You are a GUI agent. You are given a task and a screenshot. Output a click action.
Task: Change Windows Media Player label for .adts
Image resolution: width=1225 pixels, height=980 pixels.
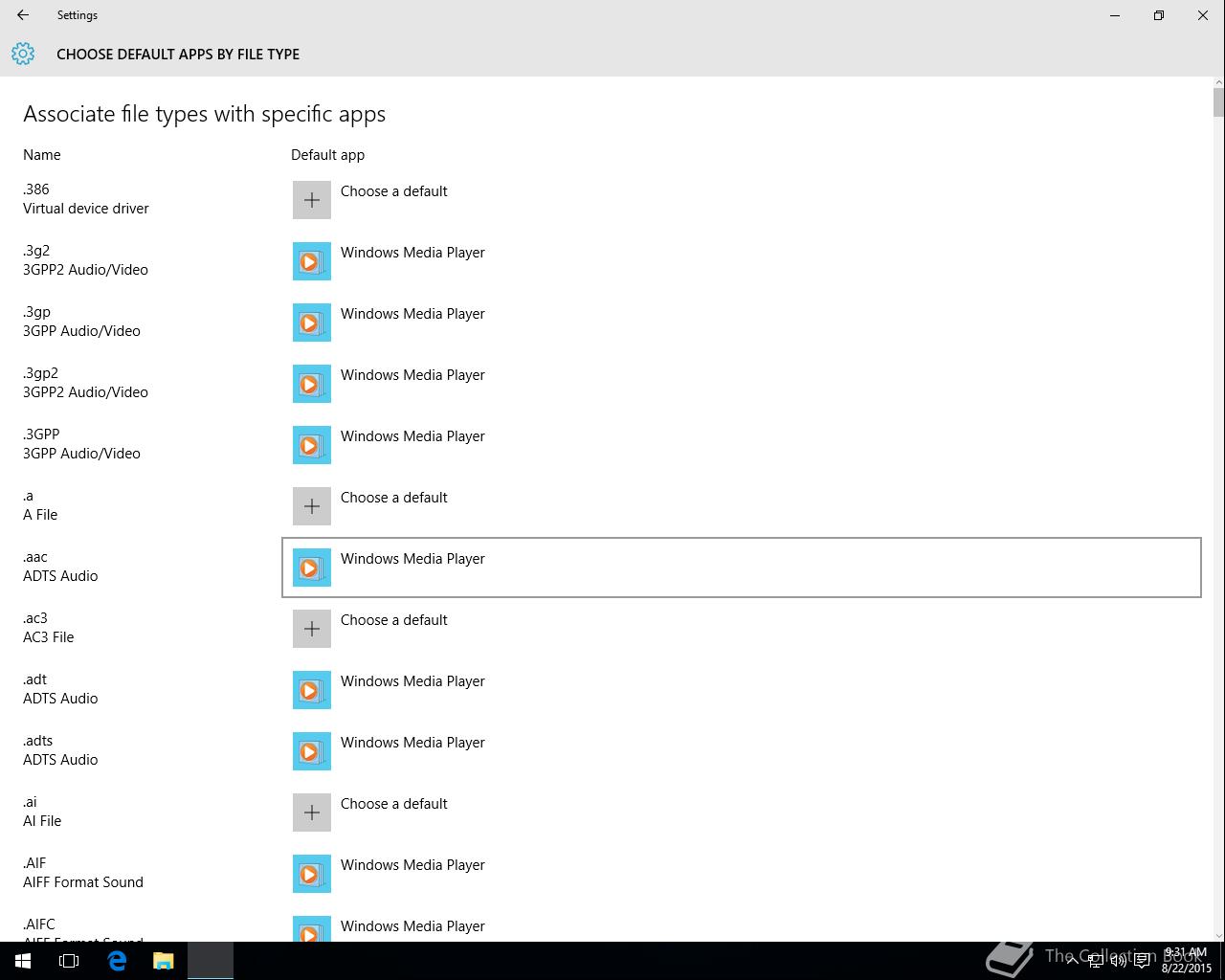coord(412,743)
